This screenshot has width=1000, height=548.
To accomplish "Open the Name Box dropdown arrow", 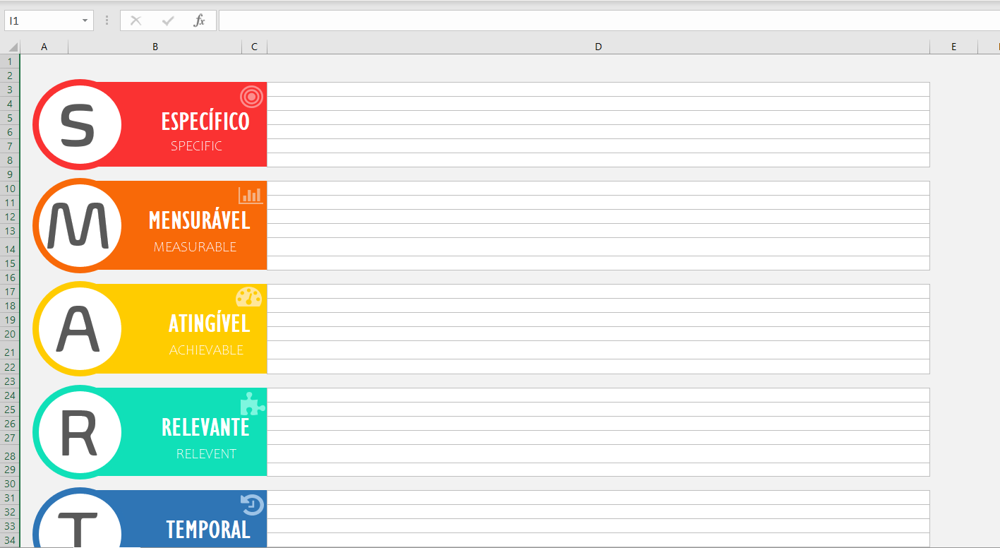I will pyautogui.click(x=85, y=20).
